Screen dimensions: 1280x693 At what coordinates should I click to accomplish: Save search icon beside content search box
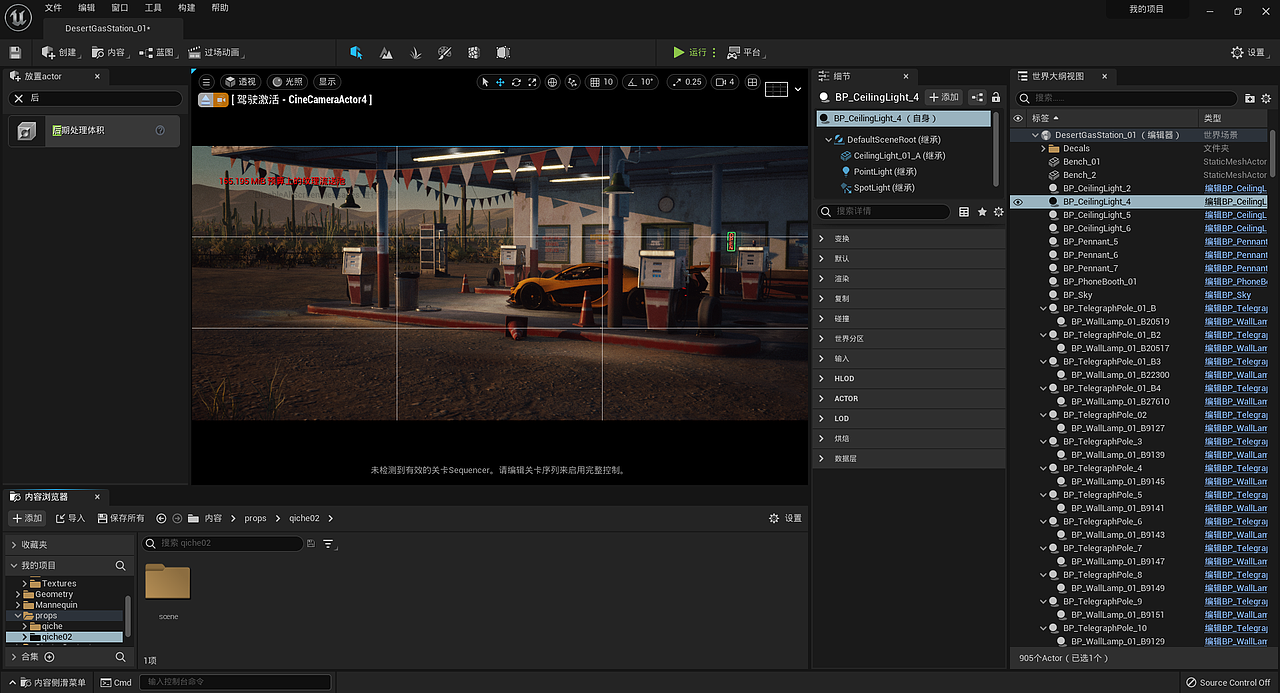pyautogui.click(x=311, y=544)
